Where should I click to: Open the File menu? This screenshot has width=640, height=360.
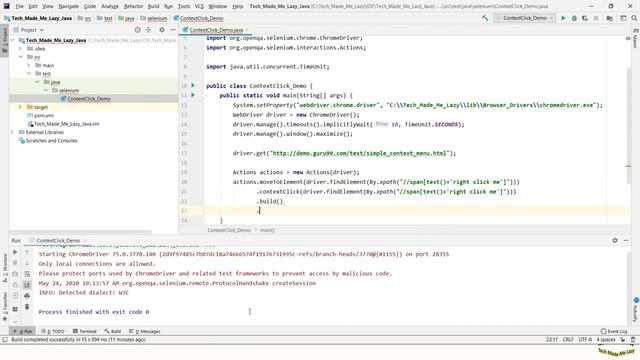20,6
